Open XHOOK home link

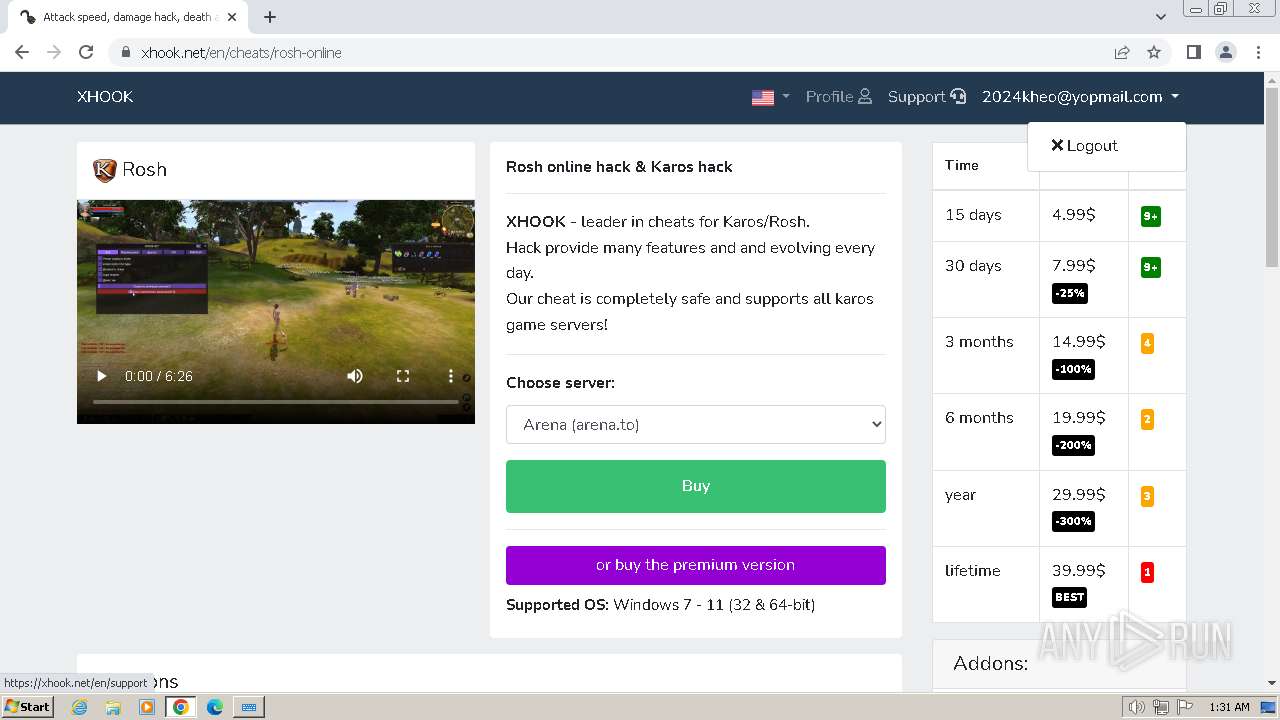(x=105, y=97)
